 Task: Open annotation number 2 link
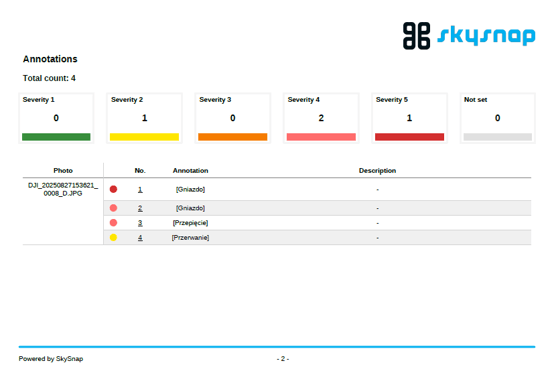(140, 208)
